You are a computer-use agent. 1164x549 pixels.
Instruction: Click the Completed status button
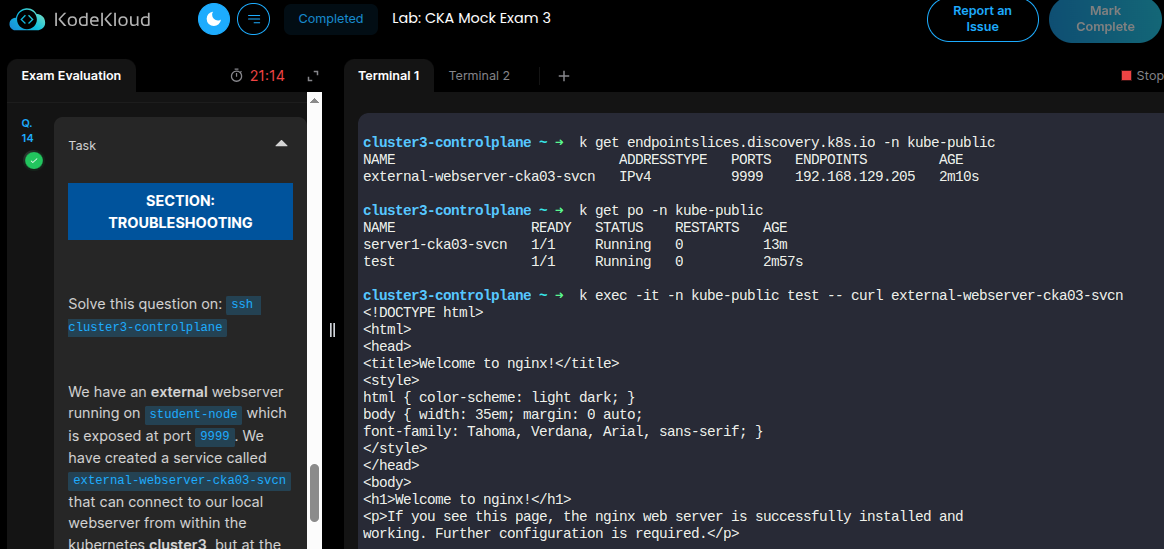[x=330, y=19]
